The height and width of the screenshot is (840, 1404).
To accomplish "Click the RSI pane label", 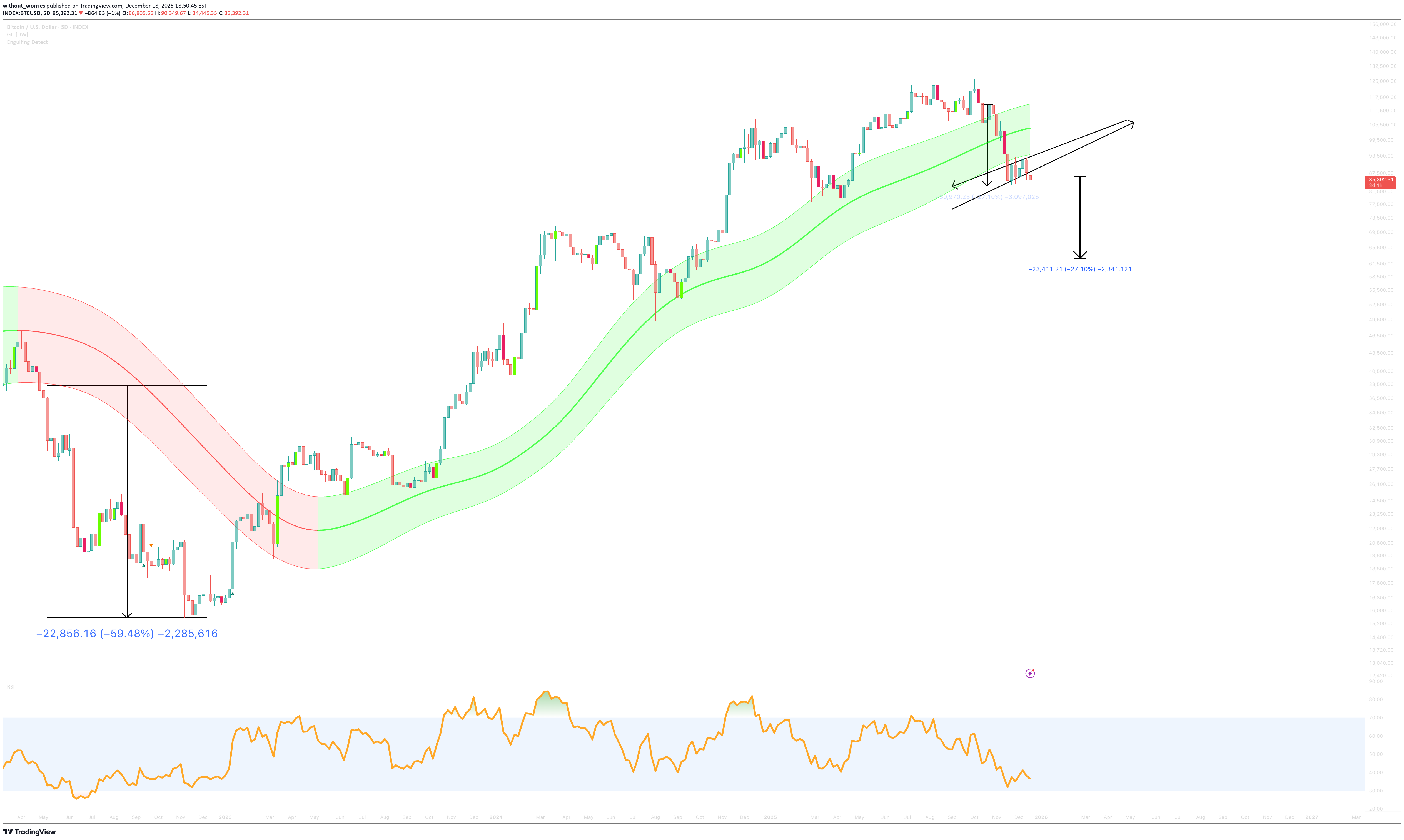I will pyautogui.click(x=11, y=687).
